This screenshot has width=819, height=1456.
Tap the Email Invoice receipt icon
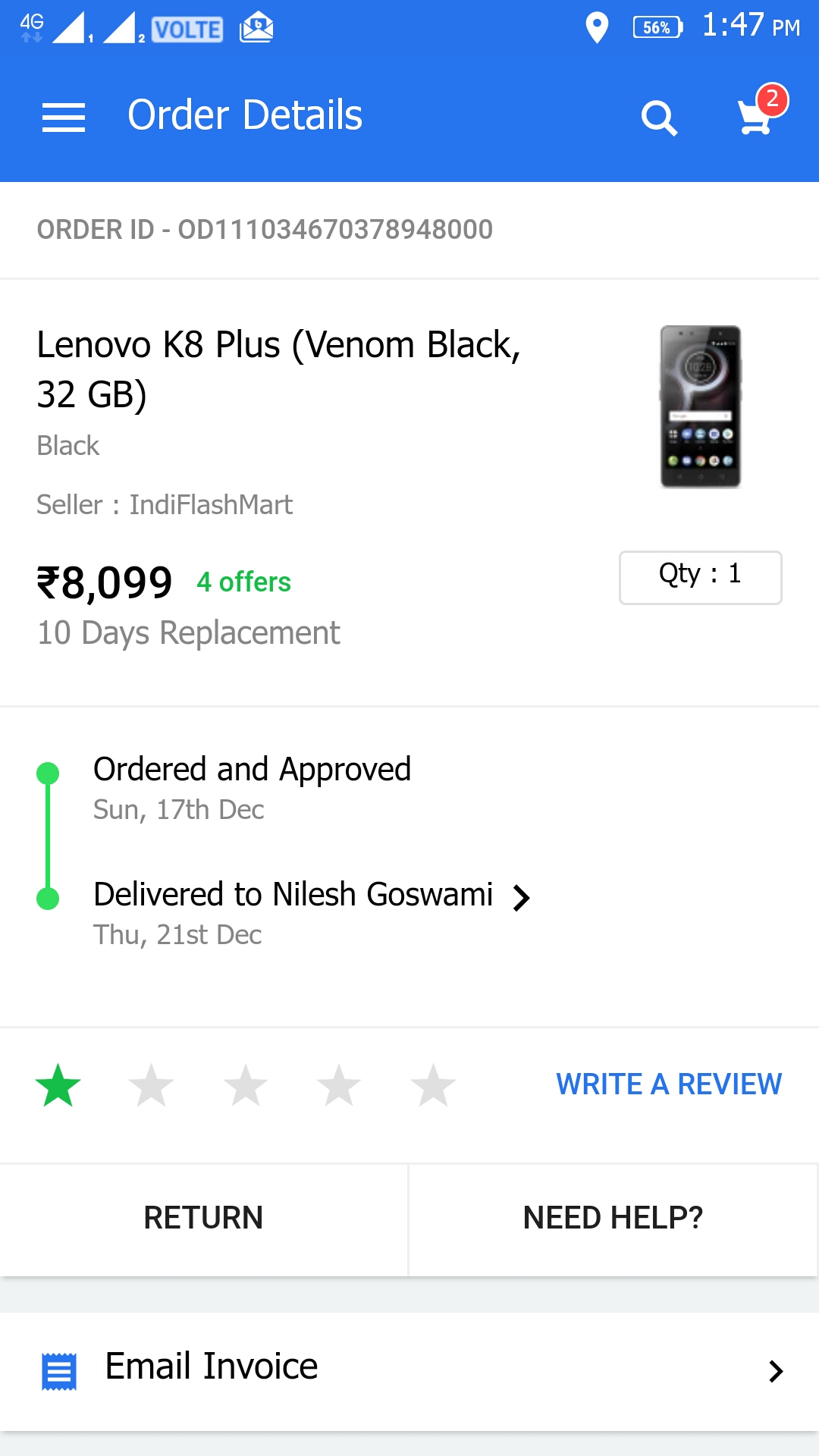(59, 1371)
